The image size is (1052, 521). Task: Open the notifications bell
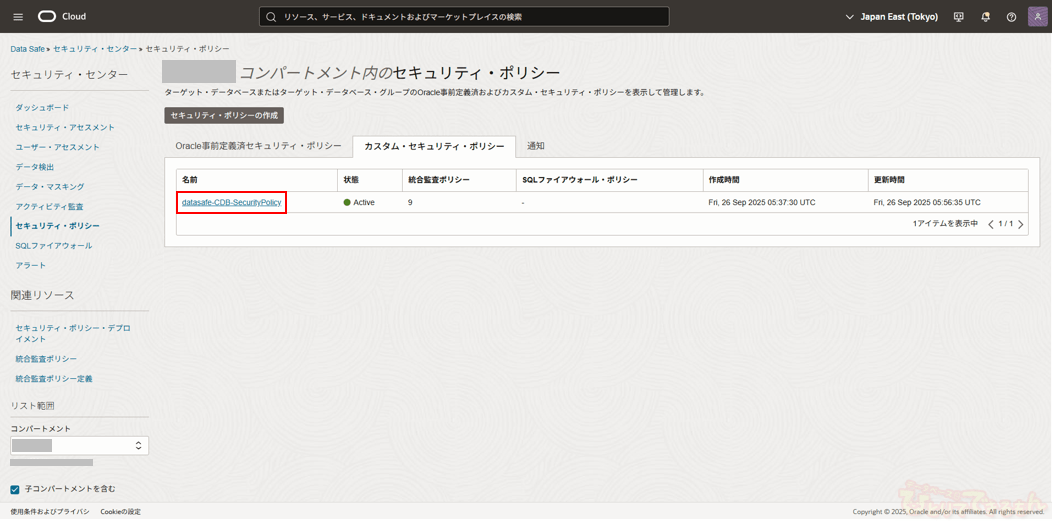[x=985, y=17]
